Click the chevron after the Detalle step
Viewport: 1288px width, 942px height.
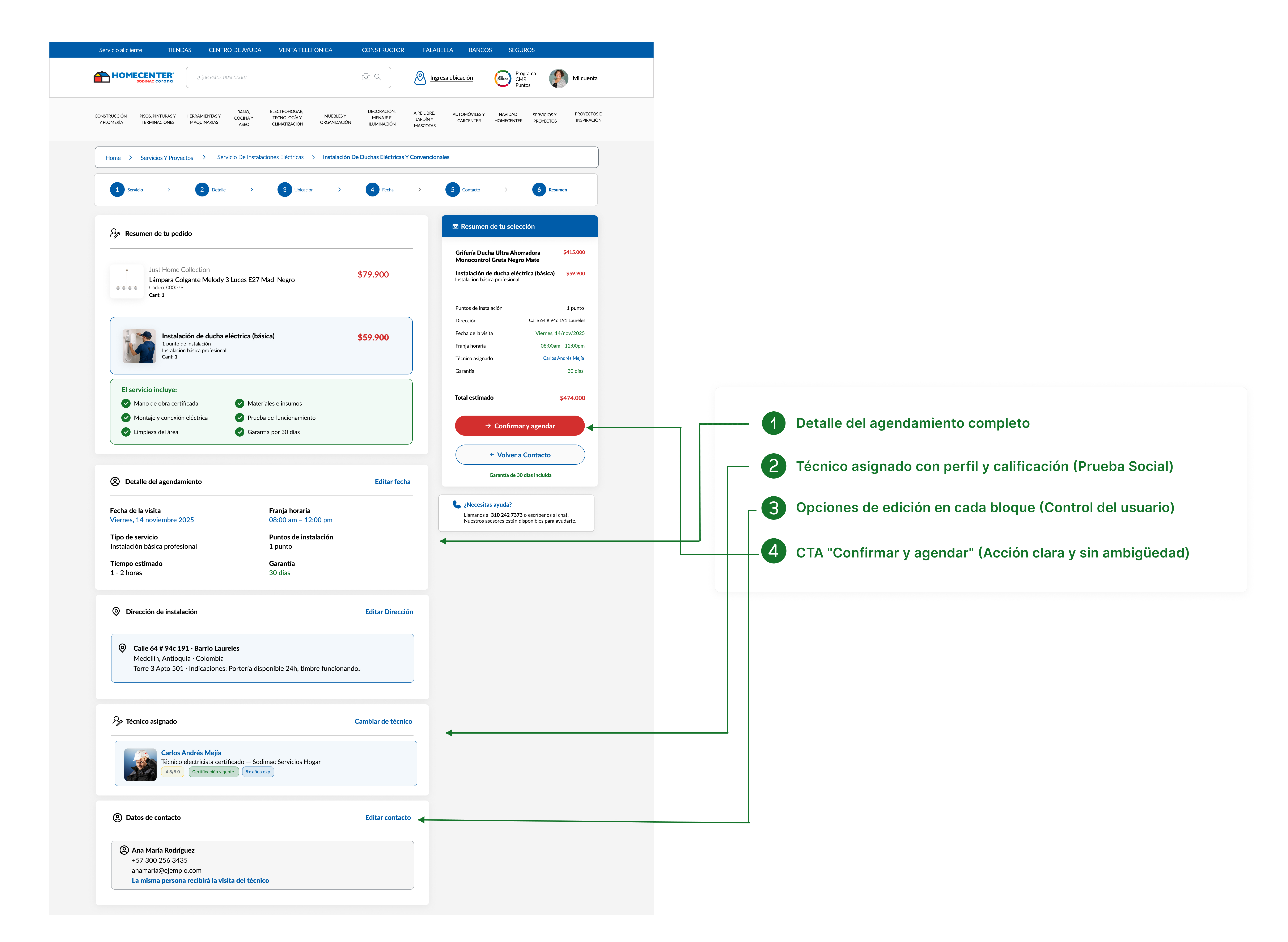pos(251,189)
